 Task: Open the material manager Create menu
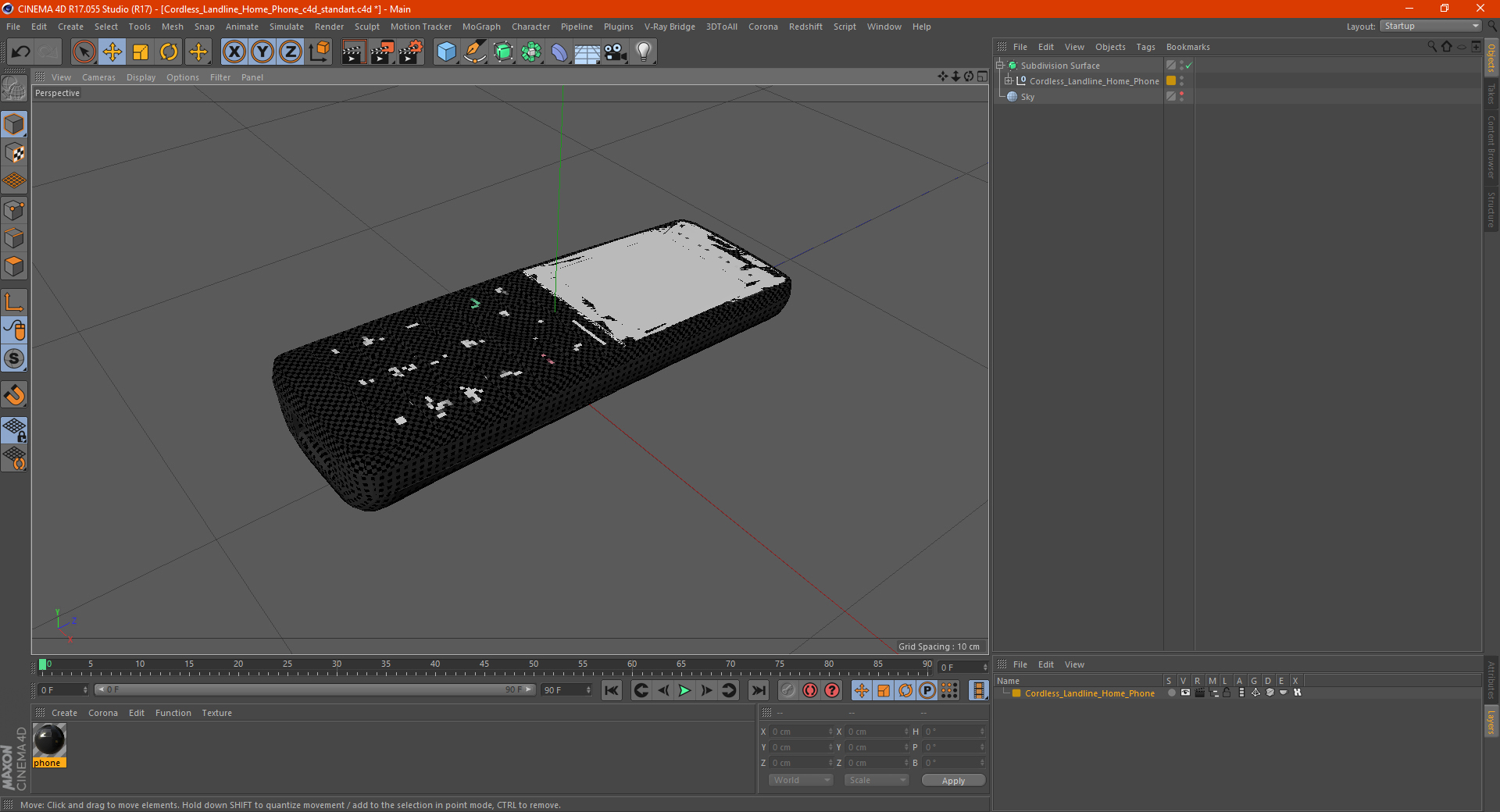[x=64, y=713]
